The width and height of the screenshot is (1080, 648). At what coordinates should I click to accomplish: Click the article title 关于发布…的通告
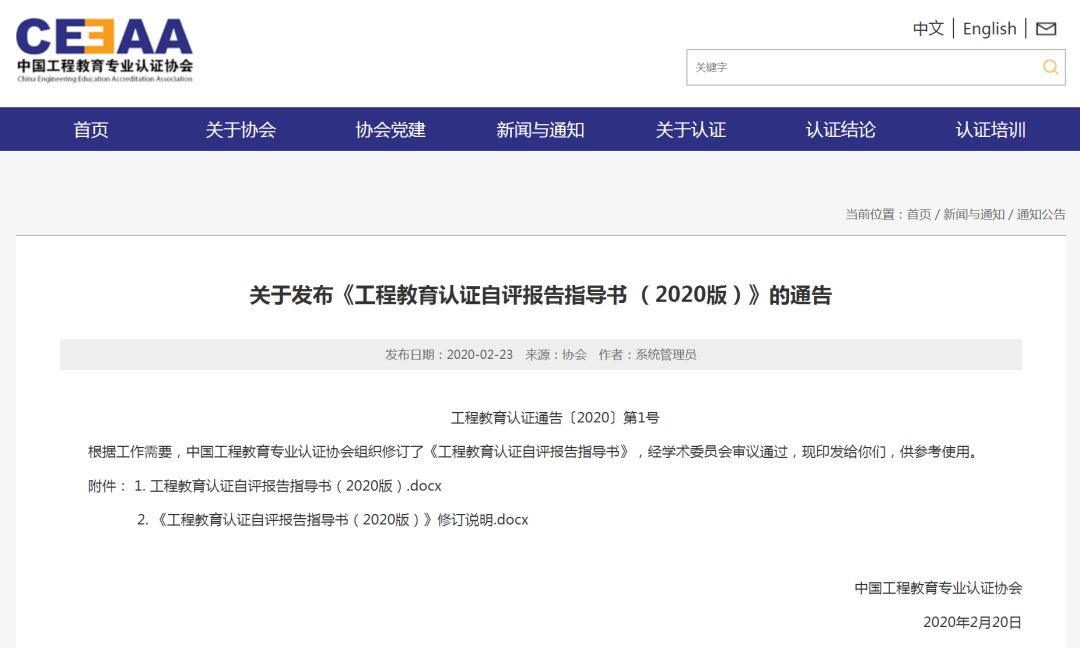(x=541, y=295)
